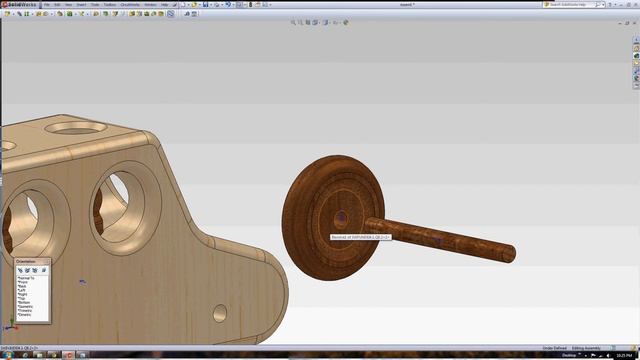Activate the Smart Fasteners tool
Image resolution: width=640 pixels, height=360 pixels.
(38, 14)
